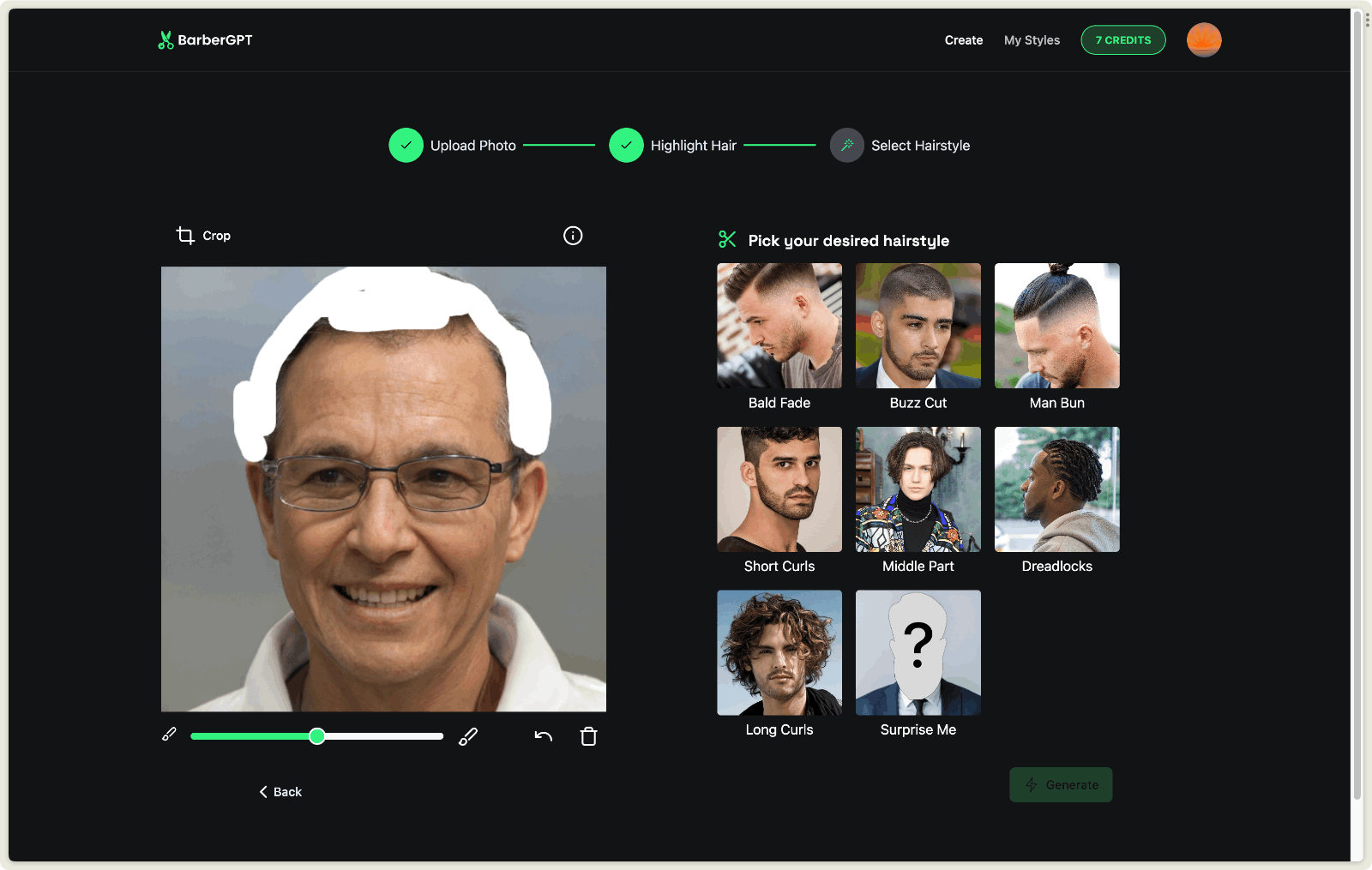This screenshot has height=870, width=1372.
Task: Click the 7 Credits button
Action: point(1122,40)
